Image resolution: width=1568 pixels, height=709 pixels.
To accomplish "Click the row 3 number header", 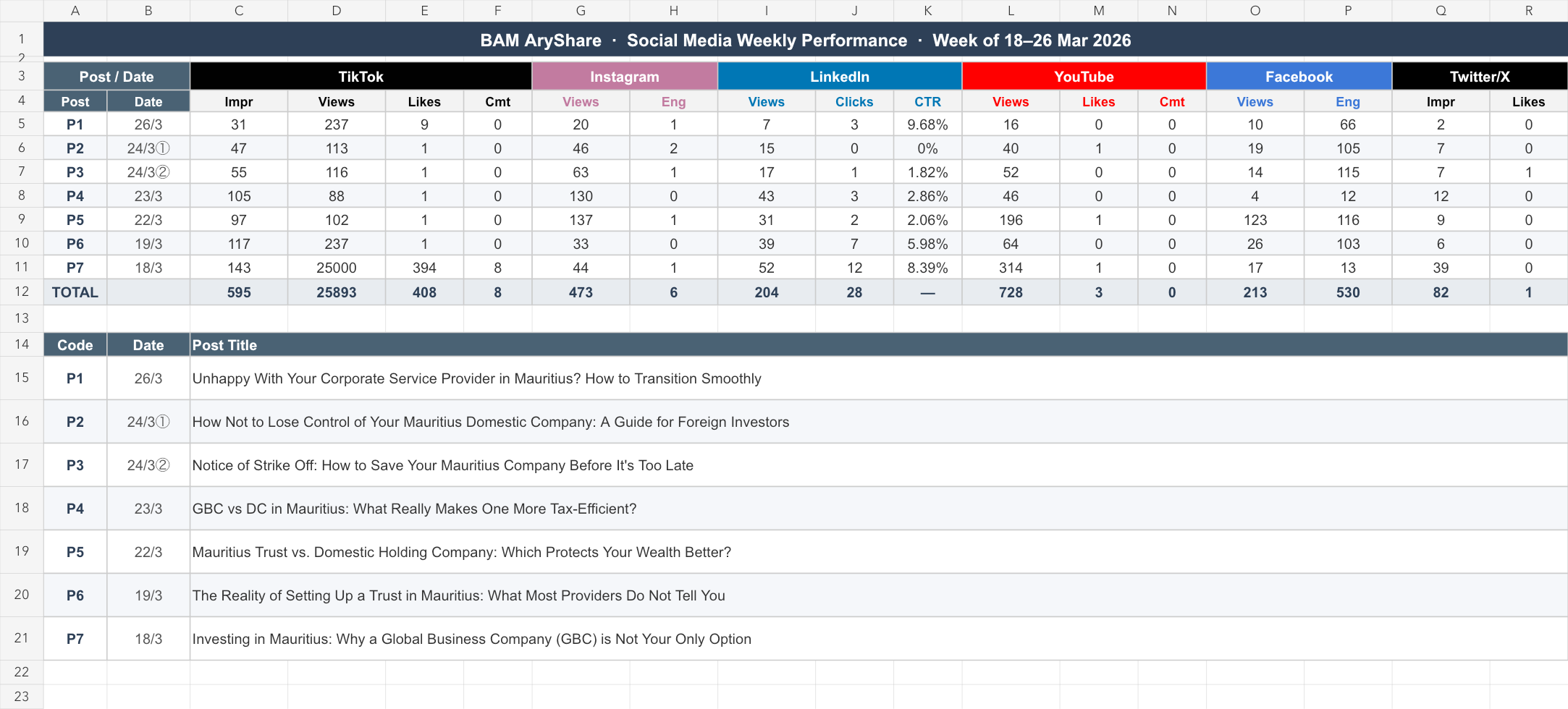I will 22,77.
